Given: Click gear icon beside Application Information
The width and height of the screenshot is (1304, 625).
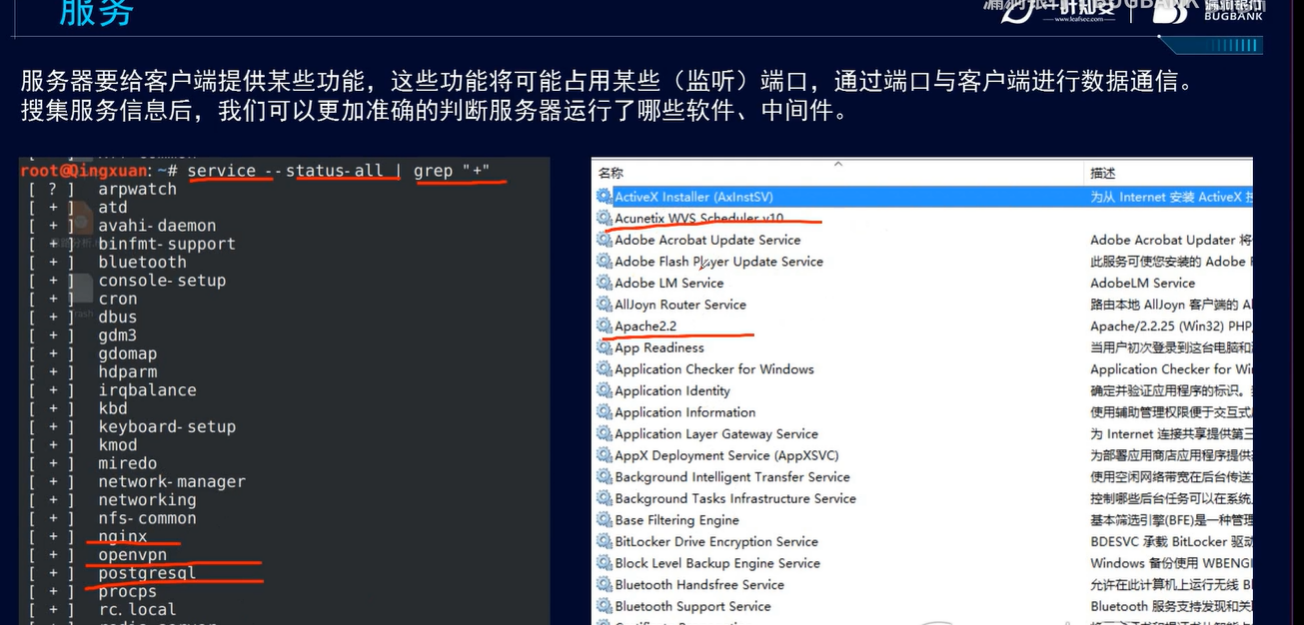Looking at the screenshot, I should click(604, 412).
